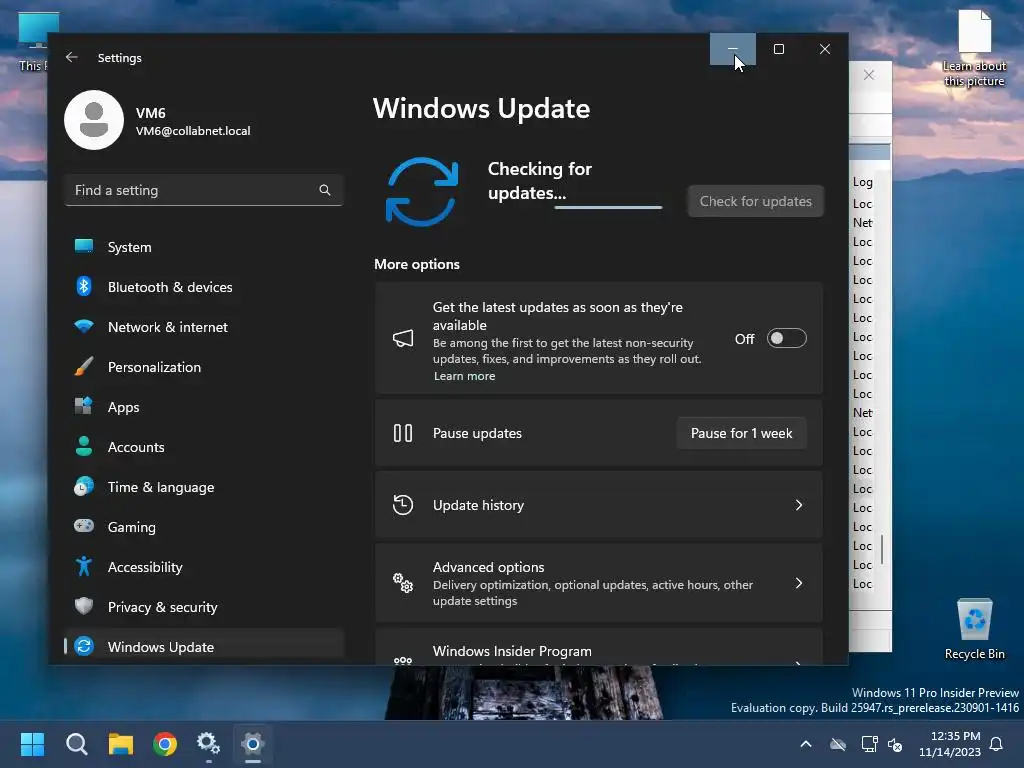Open the VM6 account profile picture
The image size is (1024, 768).
coord(94,120)
